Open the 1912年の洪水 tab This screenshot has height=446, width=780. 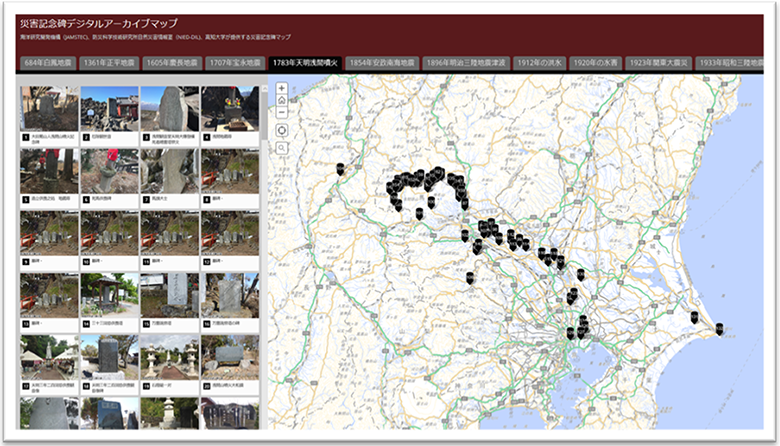tap(540, 63)
